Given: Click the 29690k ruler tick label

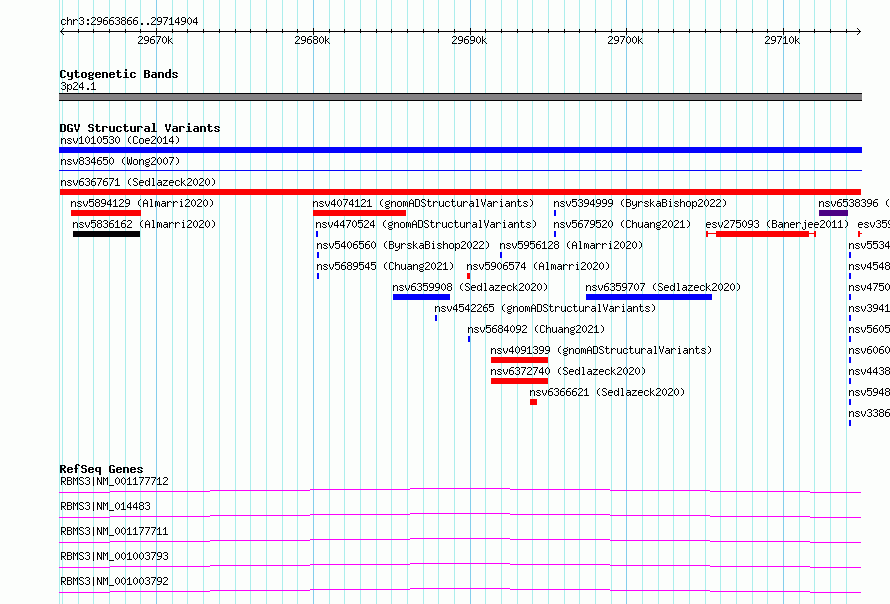Looking at the screenshot, I should (x=469, y=40).
